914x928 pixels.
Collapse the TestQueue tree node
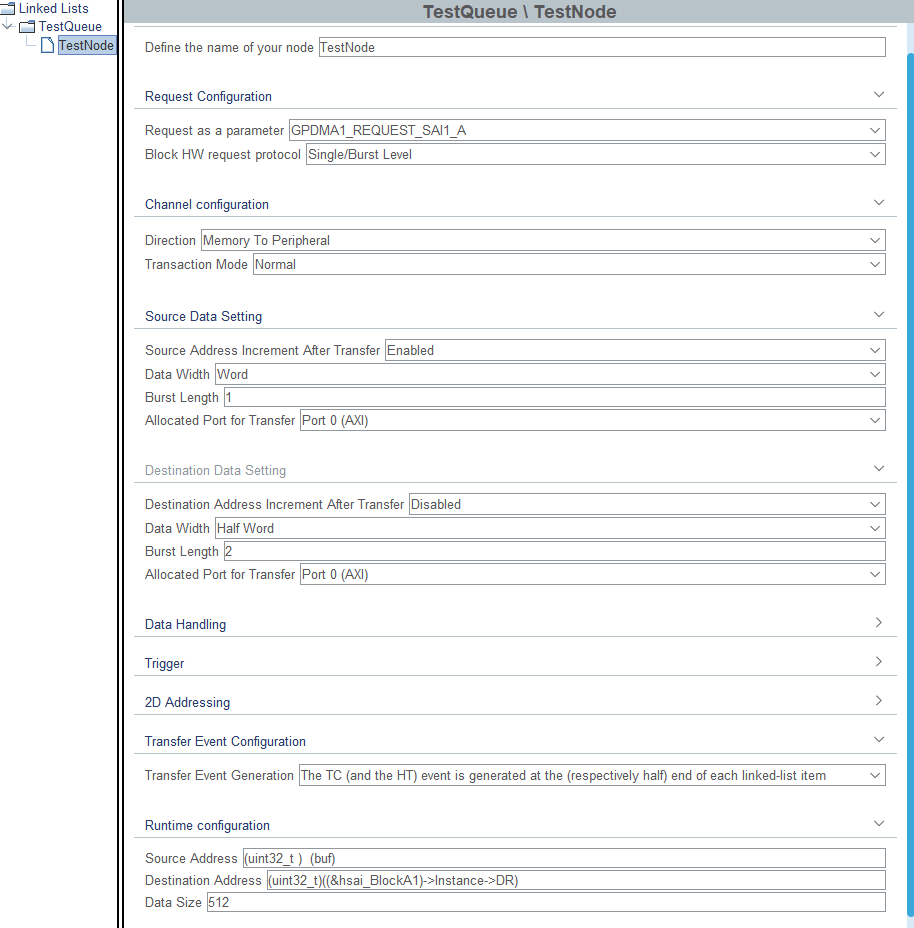pyautogui.click(x=7, y=26)
